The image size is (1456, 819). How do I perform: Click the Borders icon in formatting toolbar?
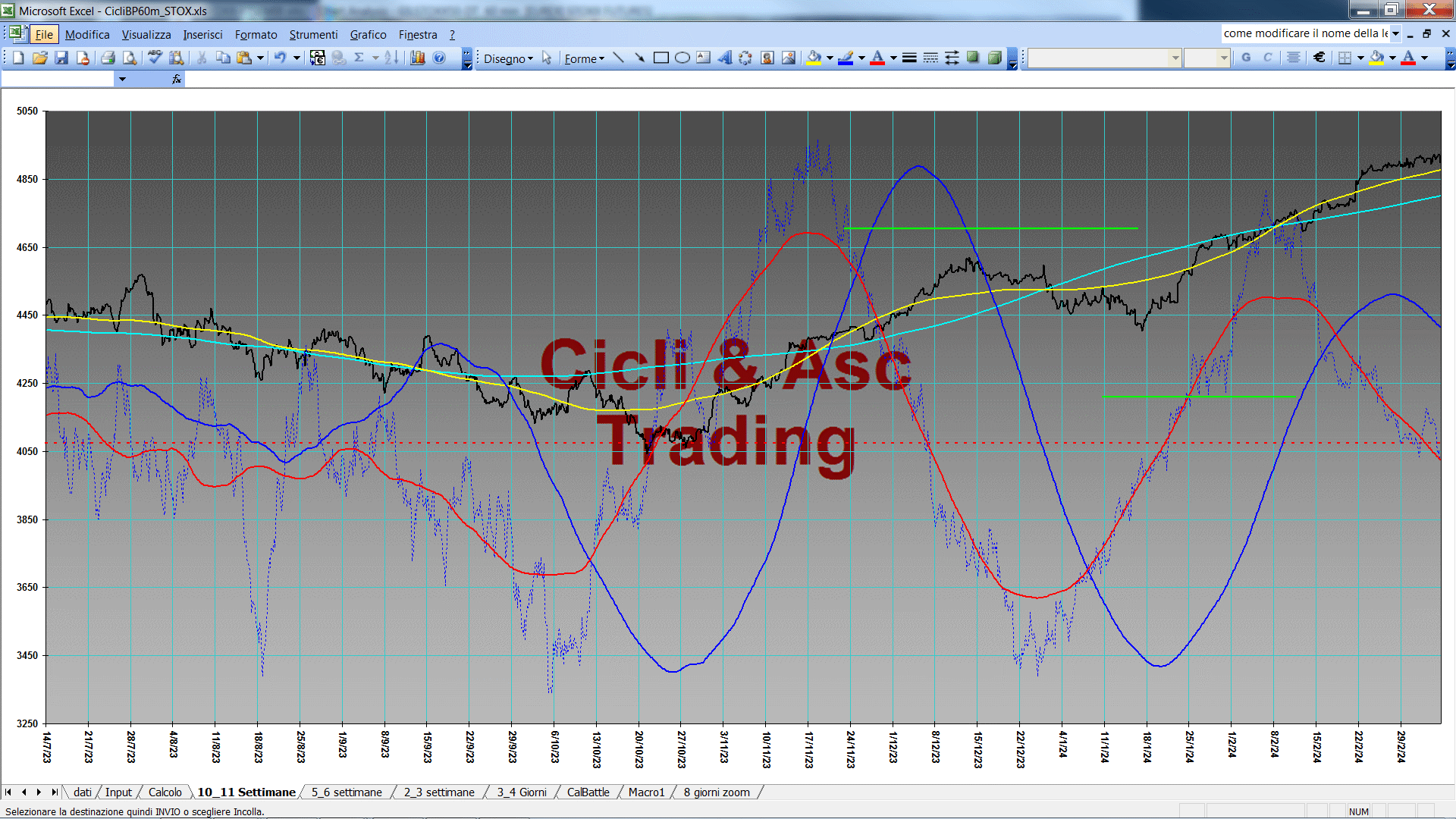tap(1345, 58)
